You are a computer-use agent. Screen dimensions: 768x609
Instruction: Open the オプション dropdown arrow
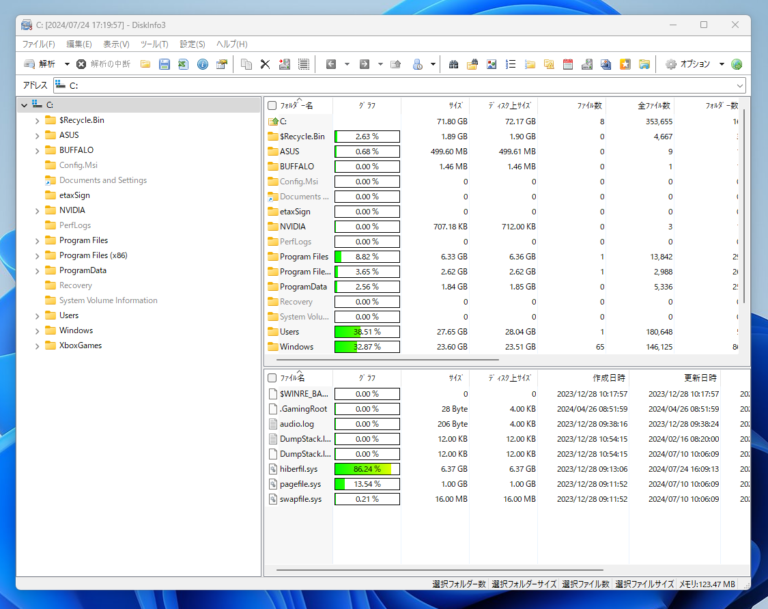721,64
